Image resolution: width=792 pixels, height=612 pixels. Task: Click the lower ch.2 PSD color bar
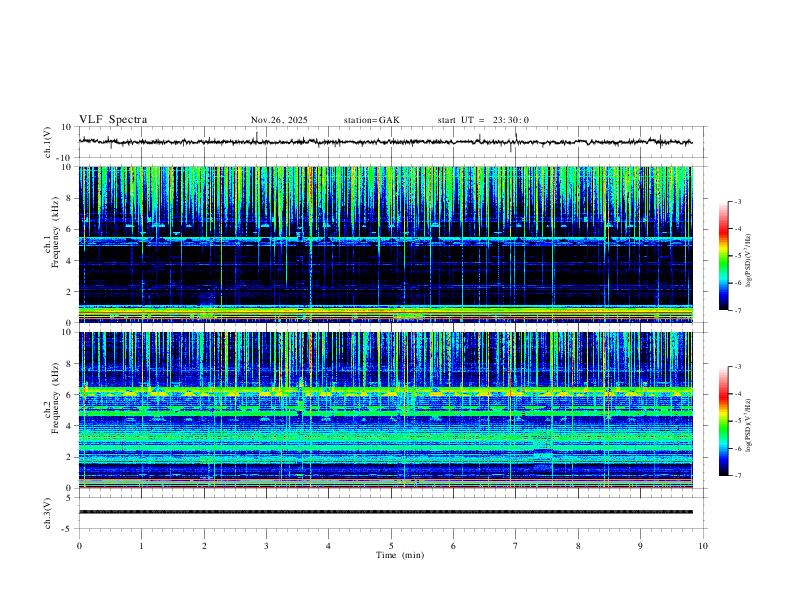(x=724, y=421)
